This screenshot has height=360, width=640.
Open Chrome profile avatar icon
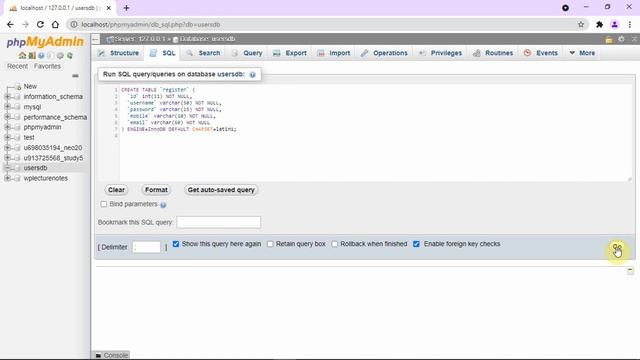(x=615, y=24)
